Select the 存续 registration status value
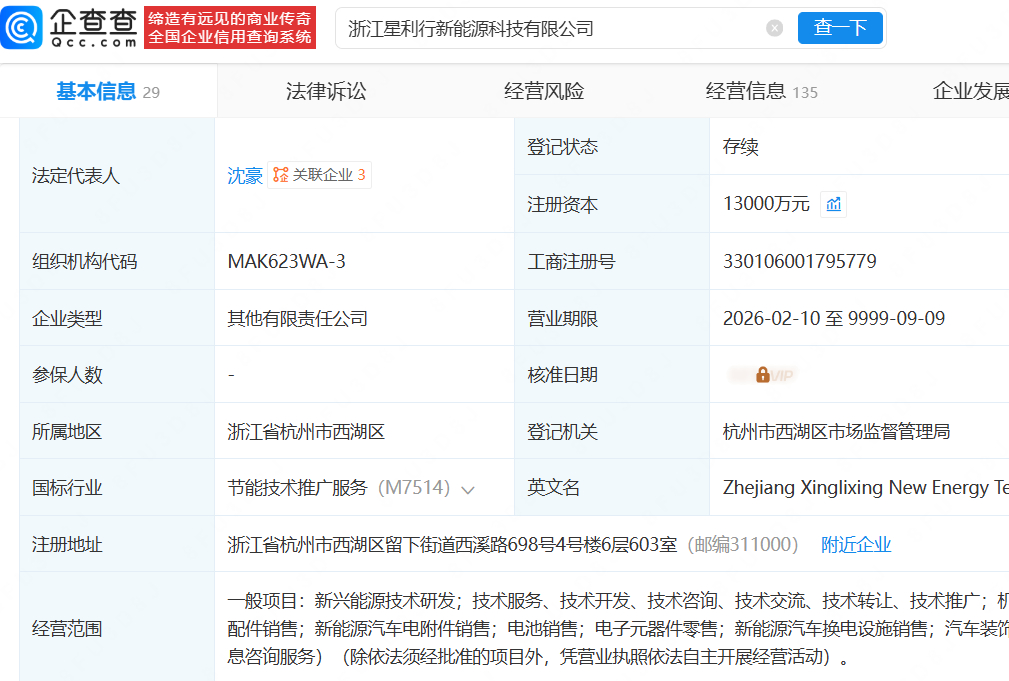 point(741,147)
